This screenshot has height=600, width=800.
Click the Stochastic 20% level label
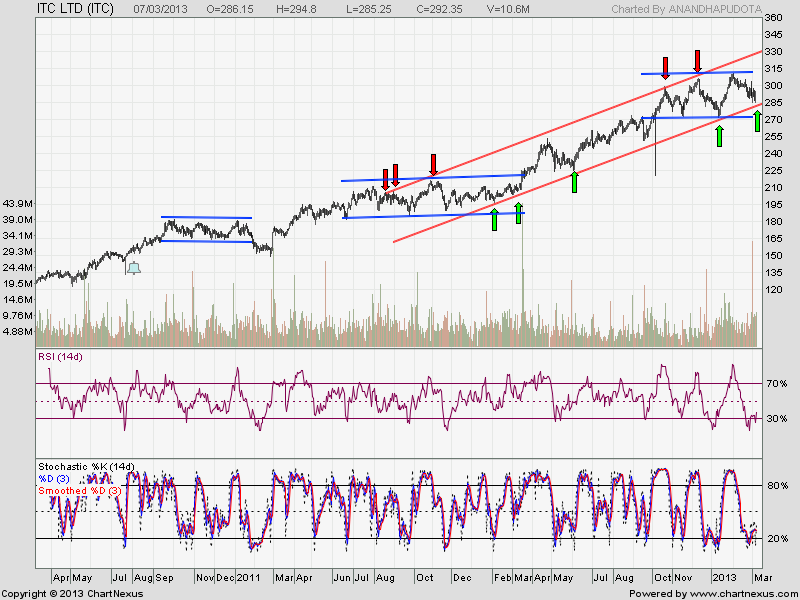(777, 538)
